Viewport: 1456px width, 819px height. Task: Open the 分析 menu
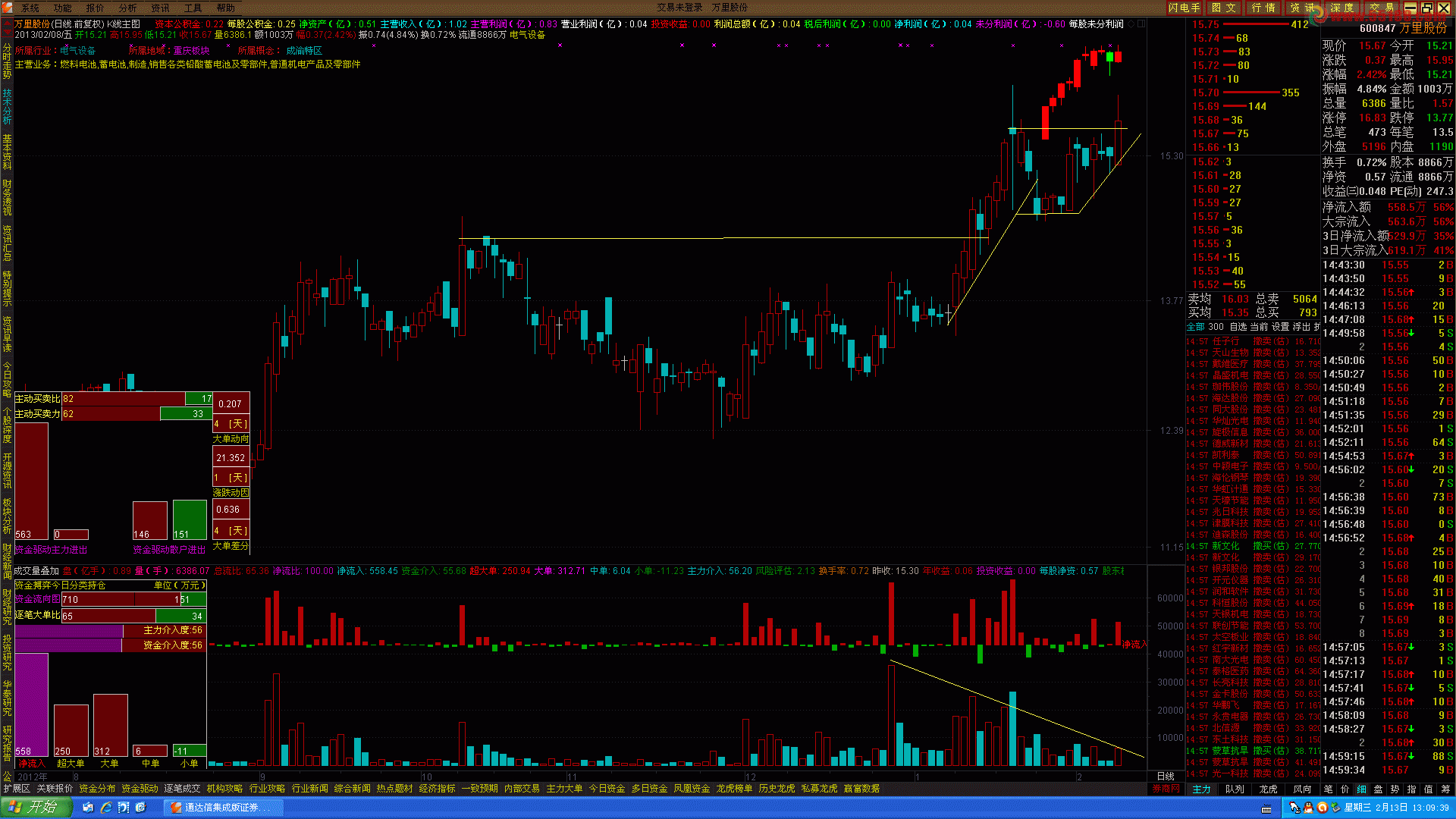tap(128, 8)
